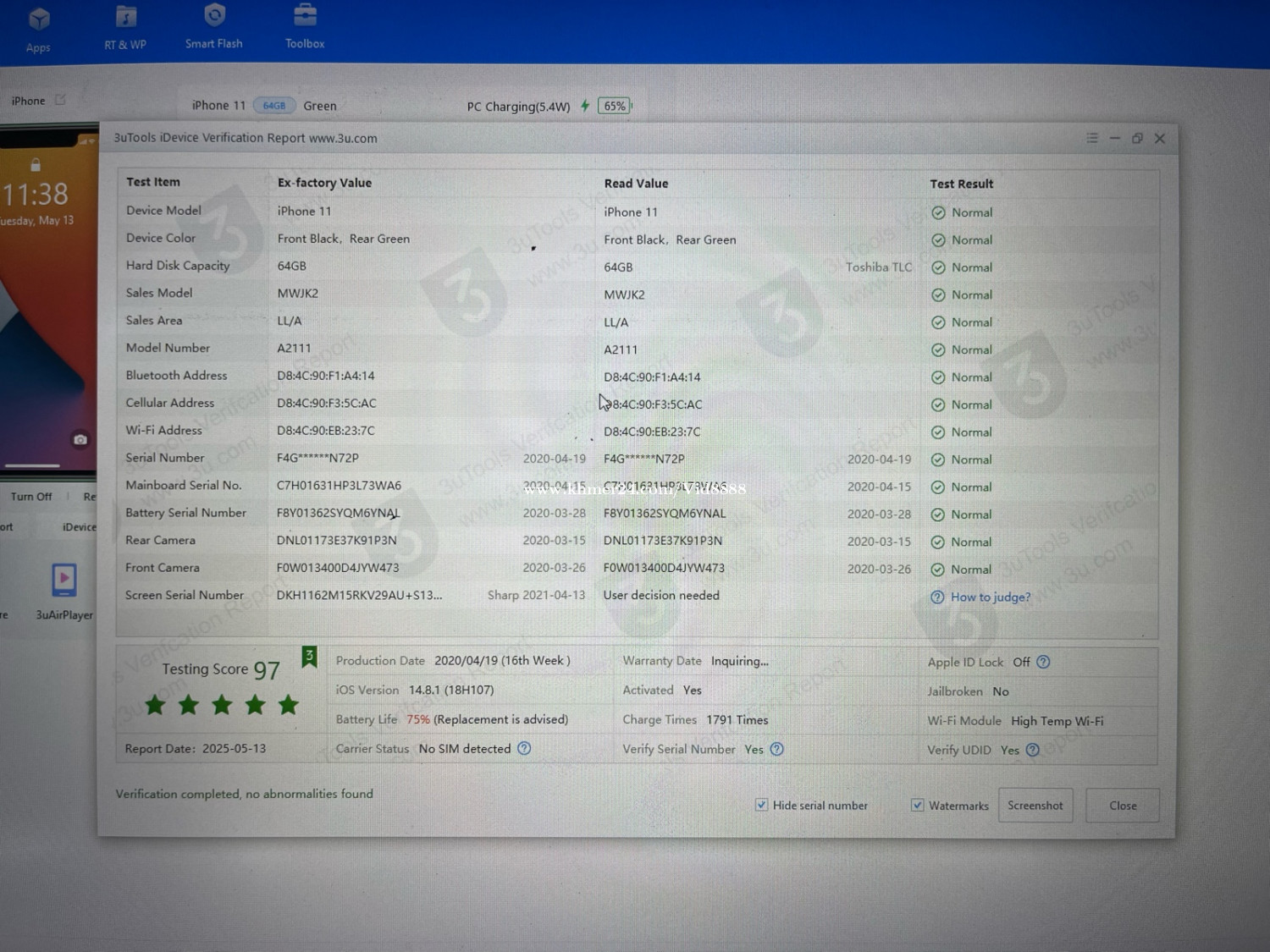Select the Sales Model row label
This screenshot has height=952, width=1270.
tap(159, 293)
